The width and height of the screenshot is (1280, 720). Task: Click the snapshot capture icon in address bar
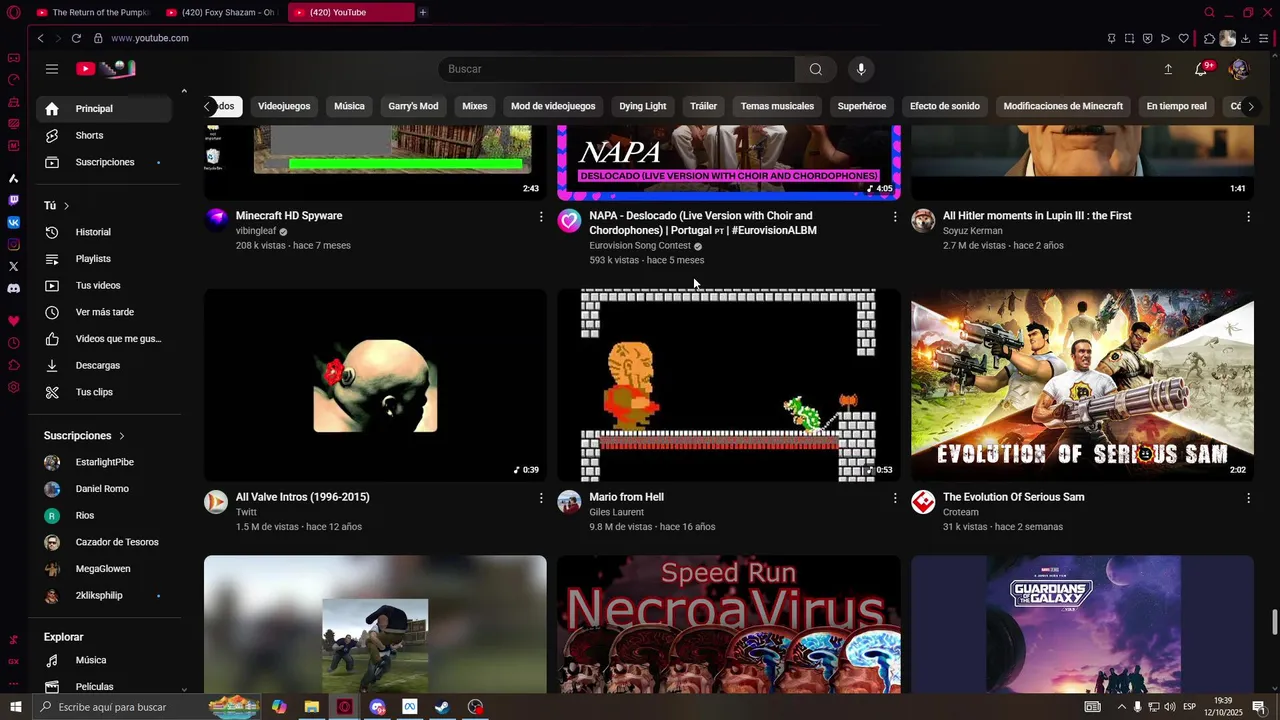(x=1129, y=38)
